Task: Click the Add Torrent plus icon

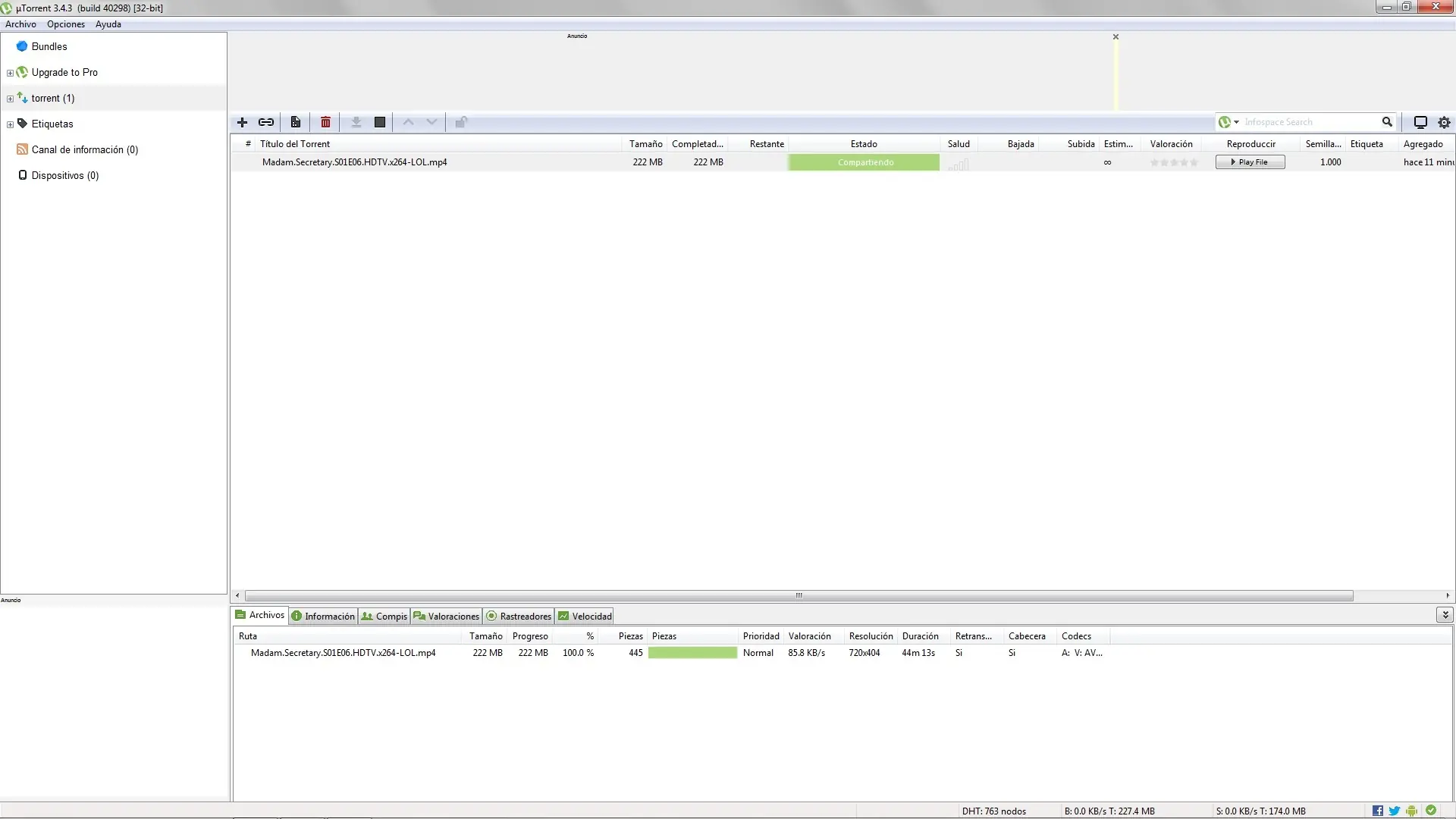Action: (242, 122)
